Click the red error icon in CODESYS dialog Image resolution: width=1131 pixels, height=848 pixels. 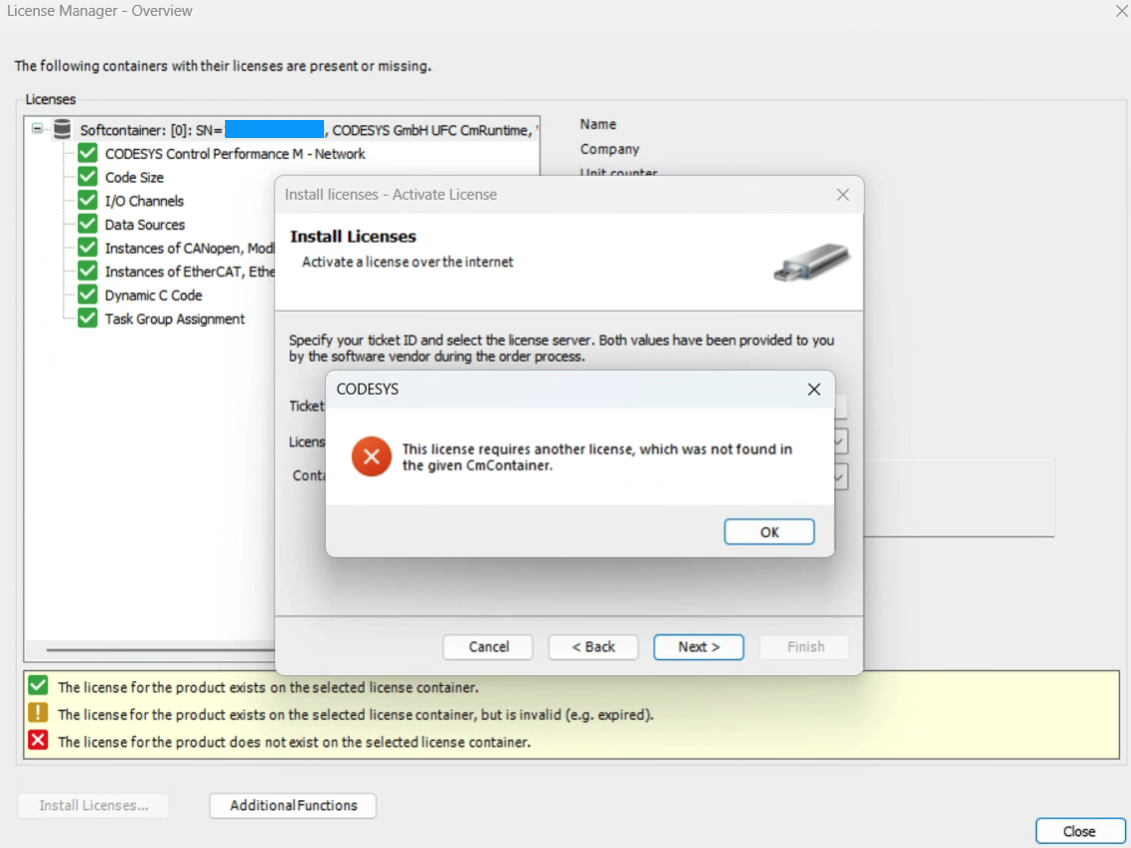pyautogui.click(x=371, y=457)
